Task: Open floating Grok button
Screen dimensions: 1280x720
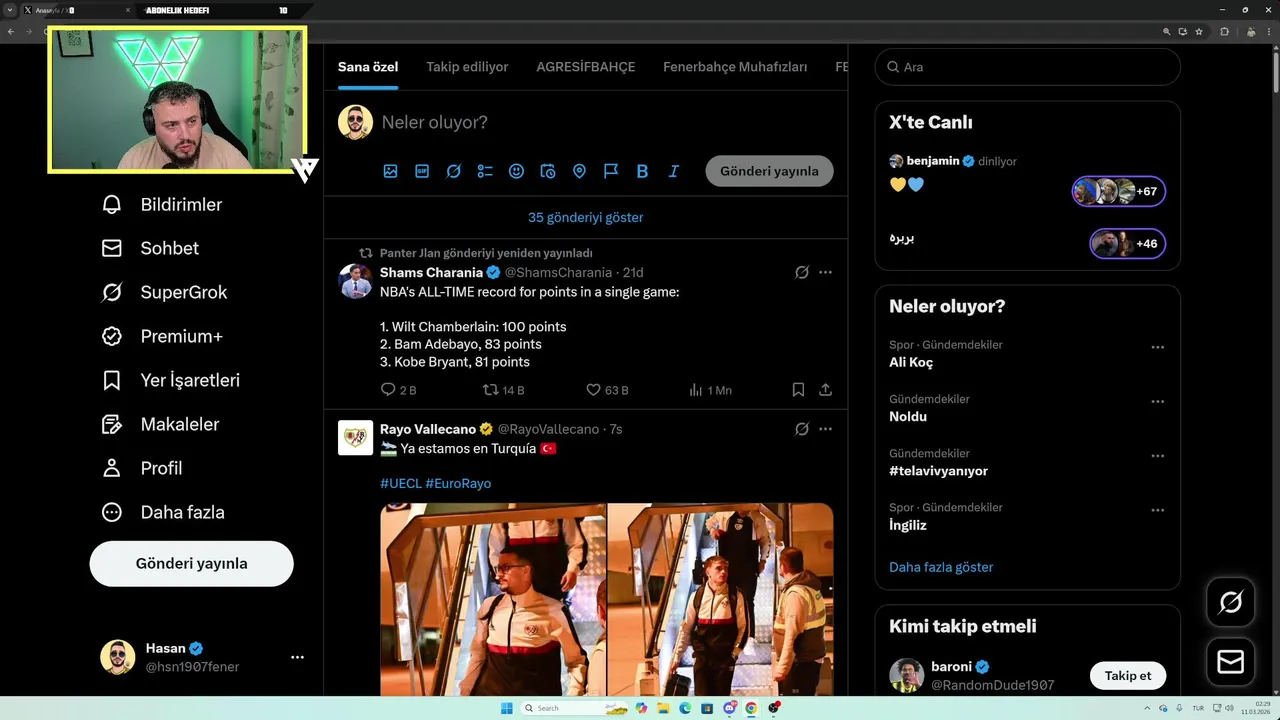Action: coord(1231,602)
